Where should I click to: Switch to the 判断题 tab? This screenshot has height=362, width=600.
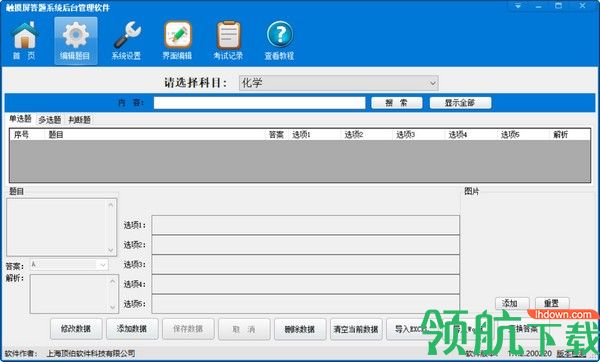click(x=80, y=120)
